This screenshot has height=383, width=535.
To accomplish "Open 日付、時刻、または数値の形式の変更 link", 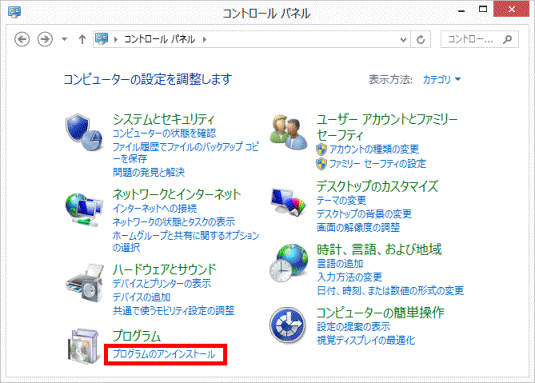I will [x=390, y=291].
